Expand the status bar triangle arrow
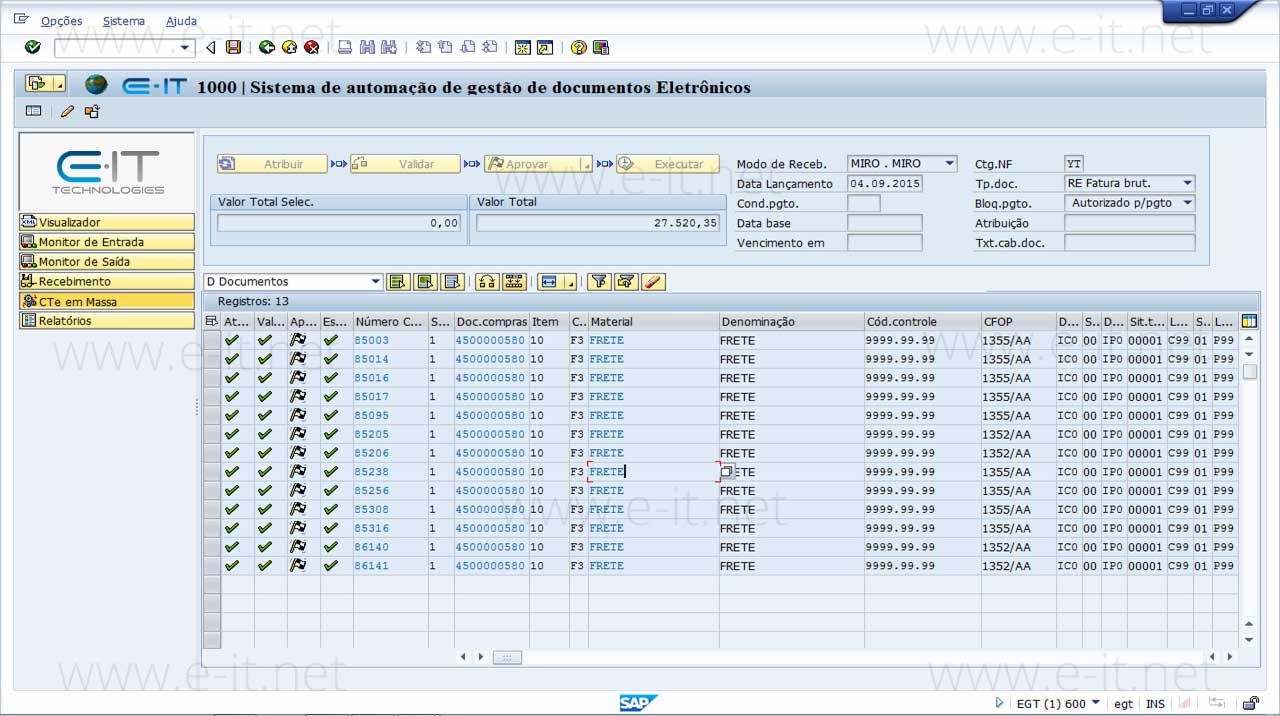 999,703
